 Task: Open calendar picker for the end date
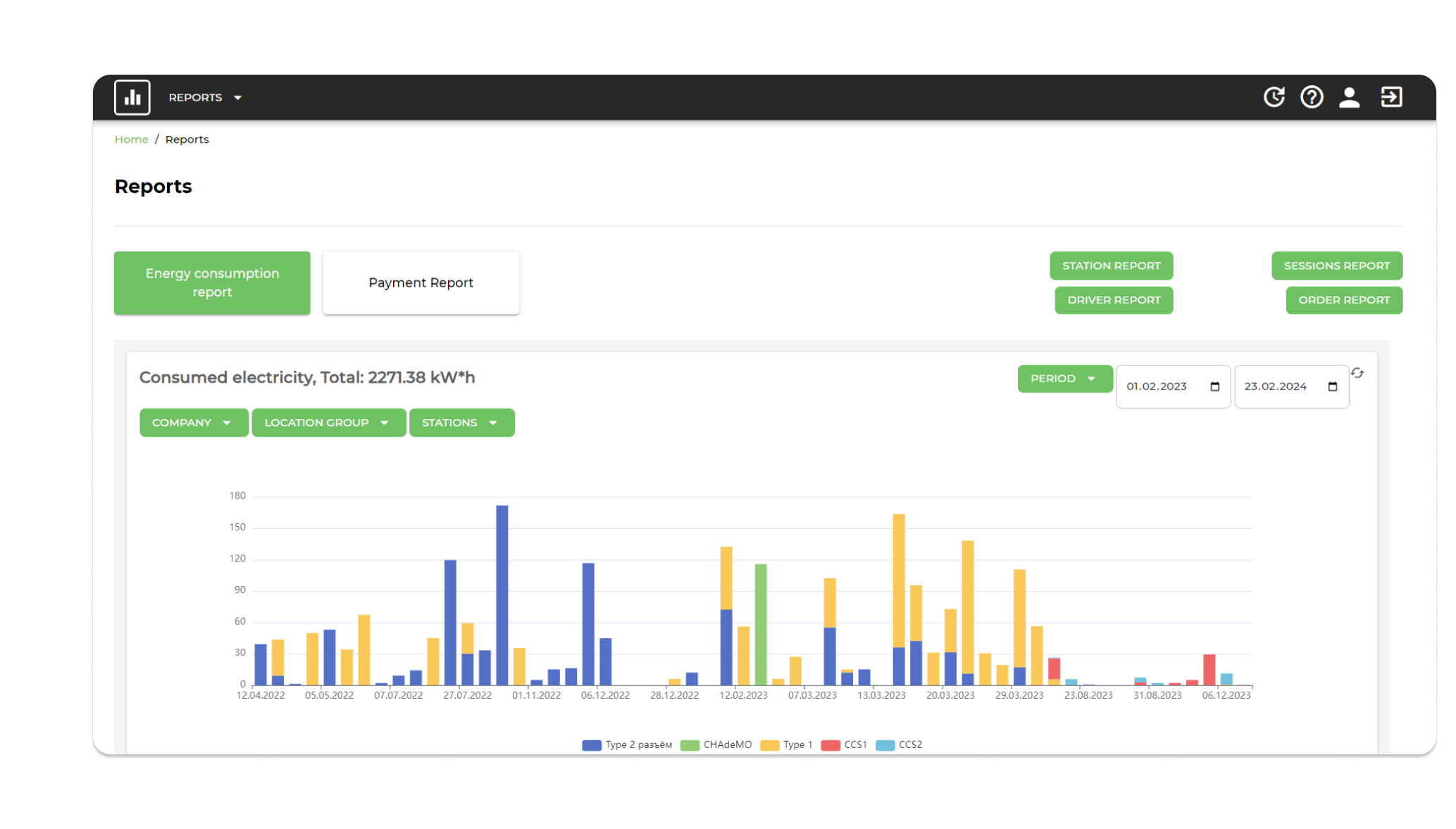1332,386
